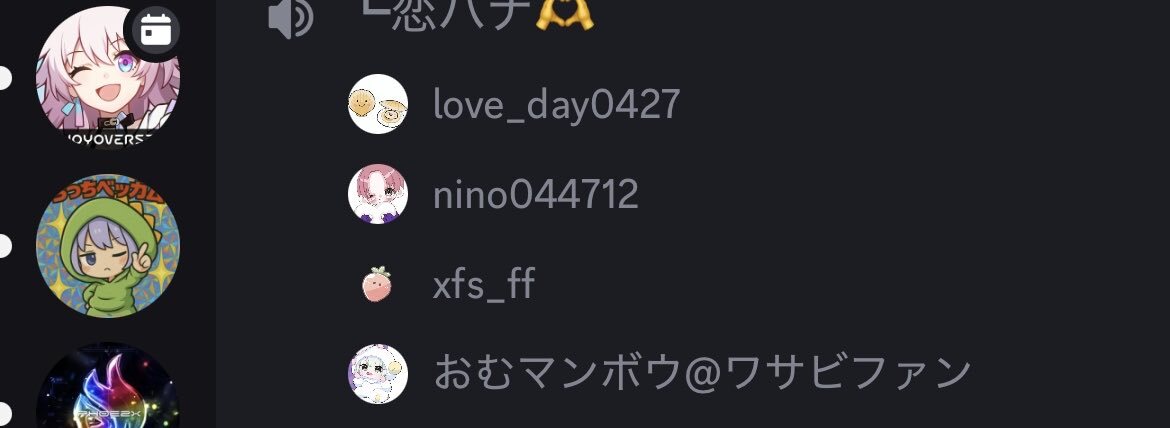Click the calendar event badge on server icon
The width and height of the screenshot is (1170, 428).
tap(156, 30)
